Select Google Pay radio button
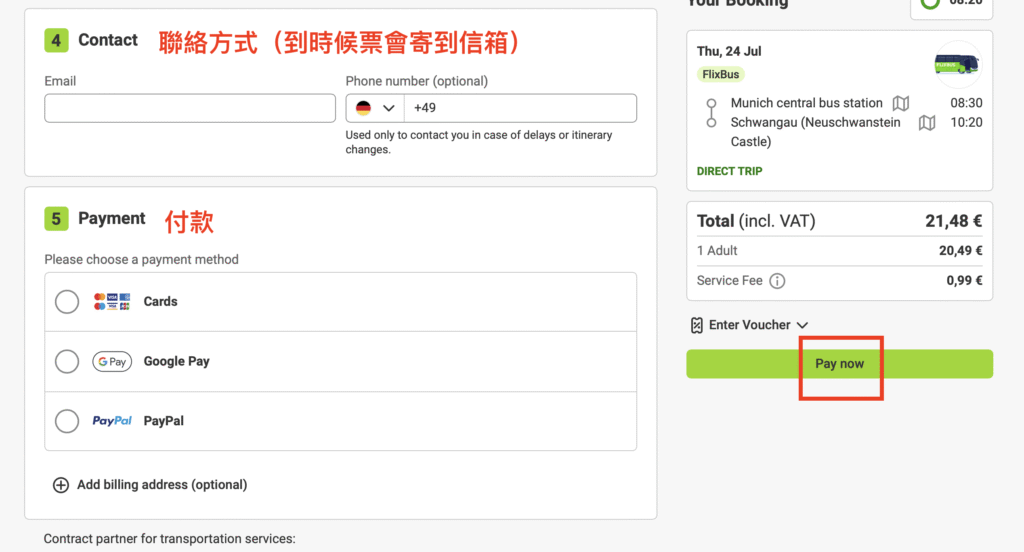This screenshot has width=1024, height=552. point(67,361)
